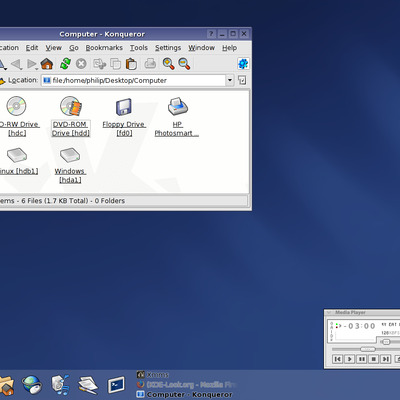Launch the terminal Konsole panel icon
Viewport: 400px width, 400px height.
116,385
